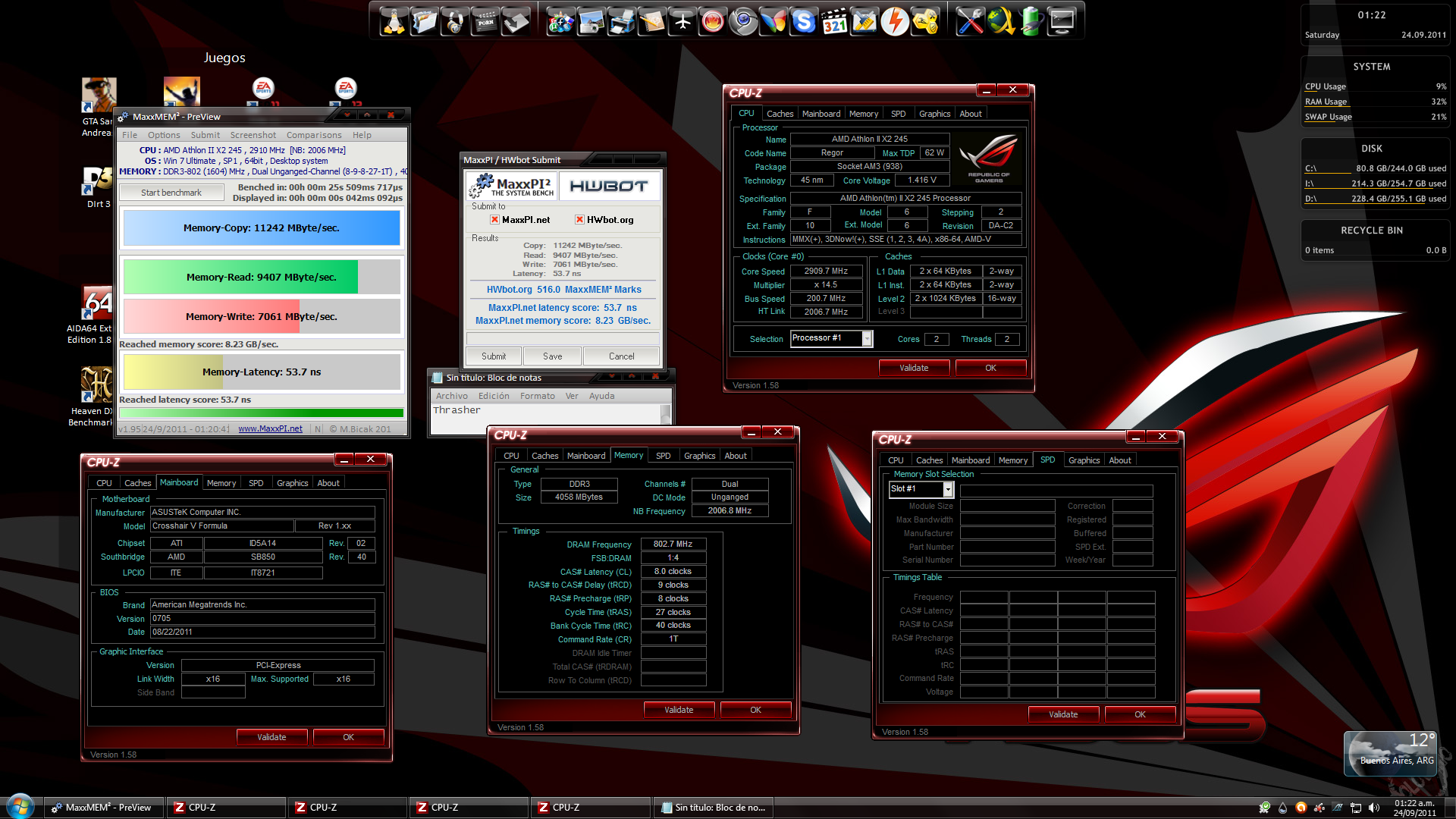Viewport: 1456px width, 819px height.
Task: Click the Memory-Read result bar
Action: (262, 278)
